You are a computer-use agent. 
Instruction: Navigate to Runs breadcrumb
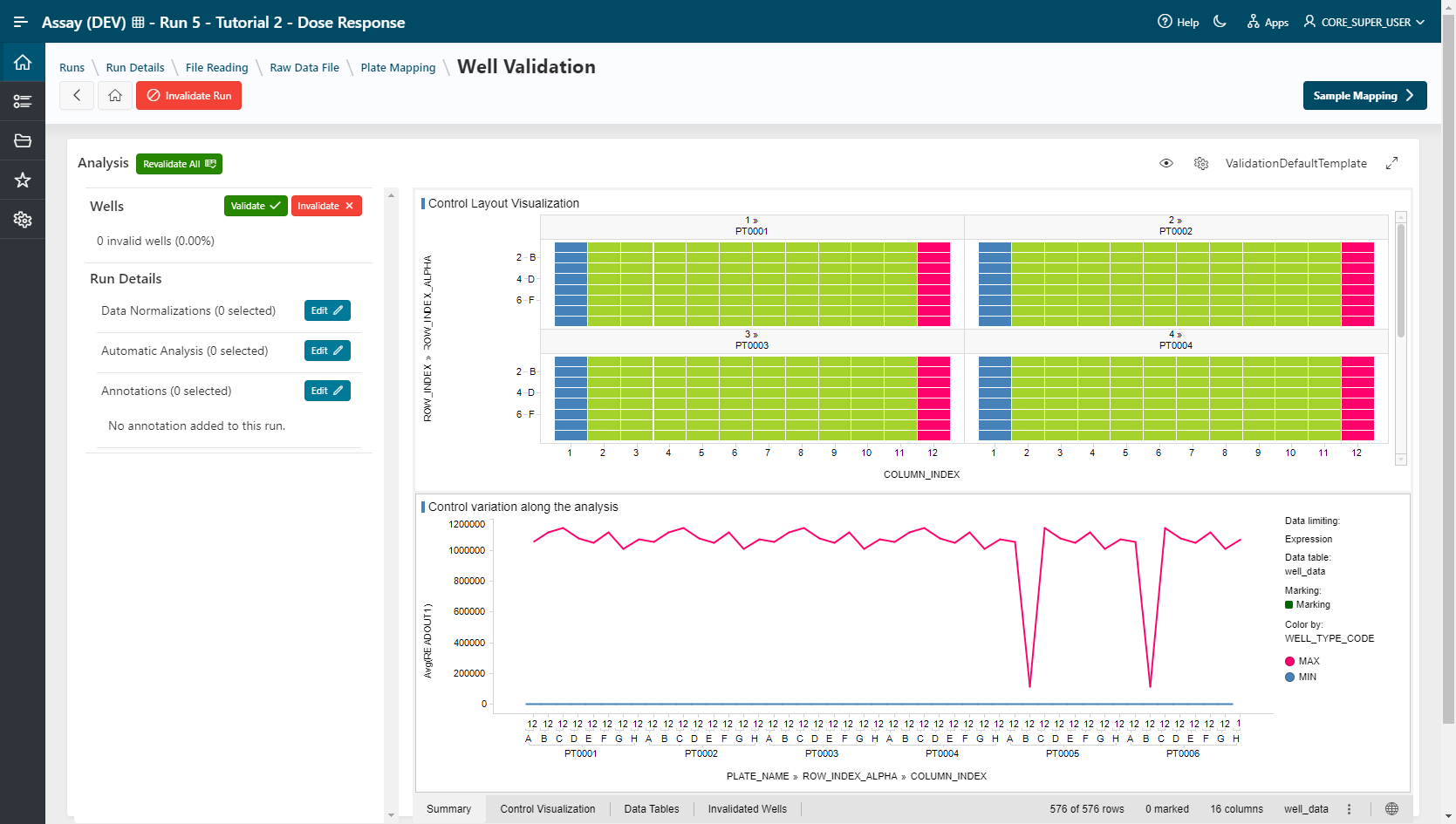(72, 67)
